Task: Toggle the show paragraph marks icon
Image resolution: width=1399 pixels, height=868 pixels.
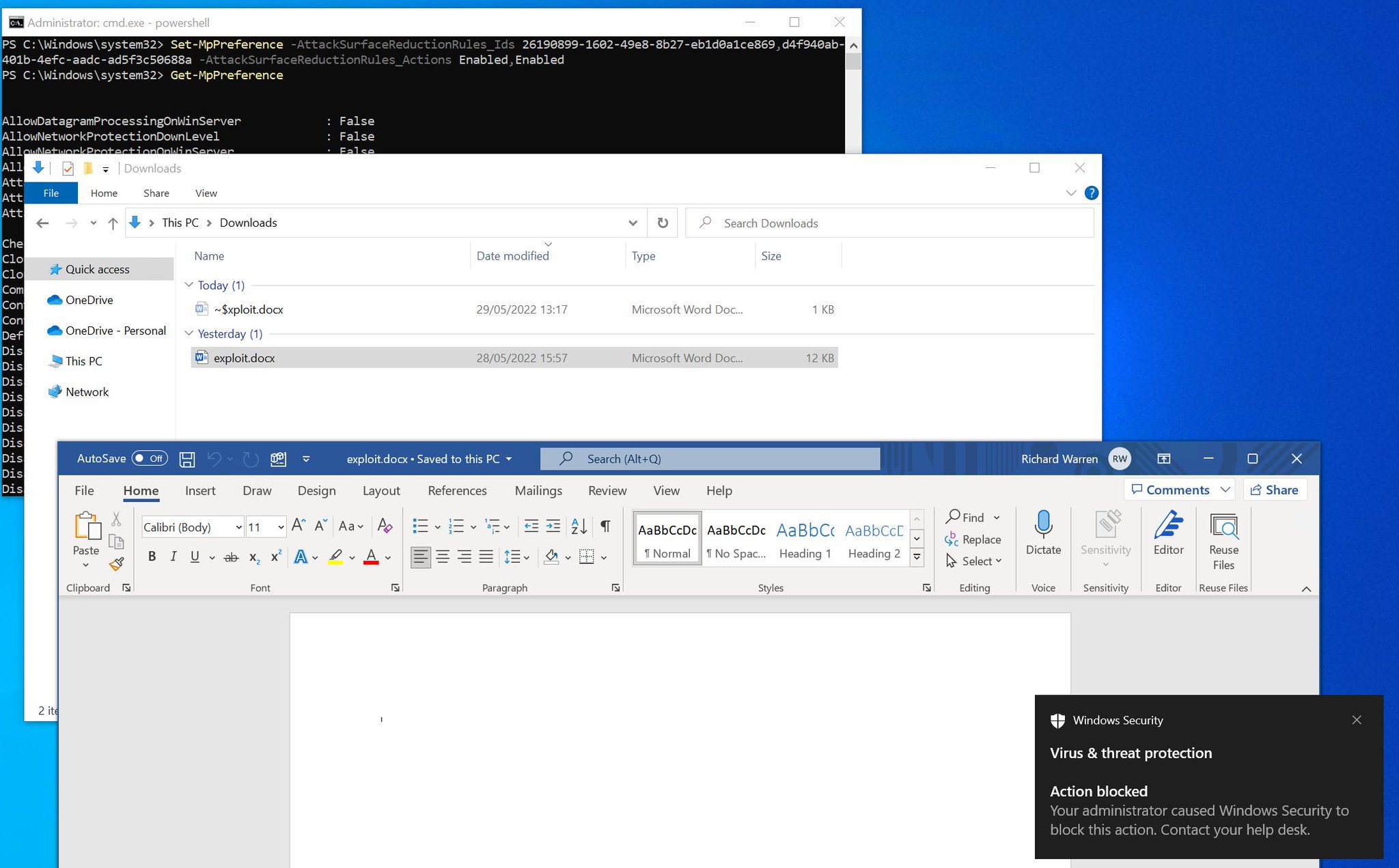Action: [605, 526]
